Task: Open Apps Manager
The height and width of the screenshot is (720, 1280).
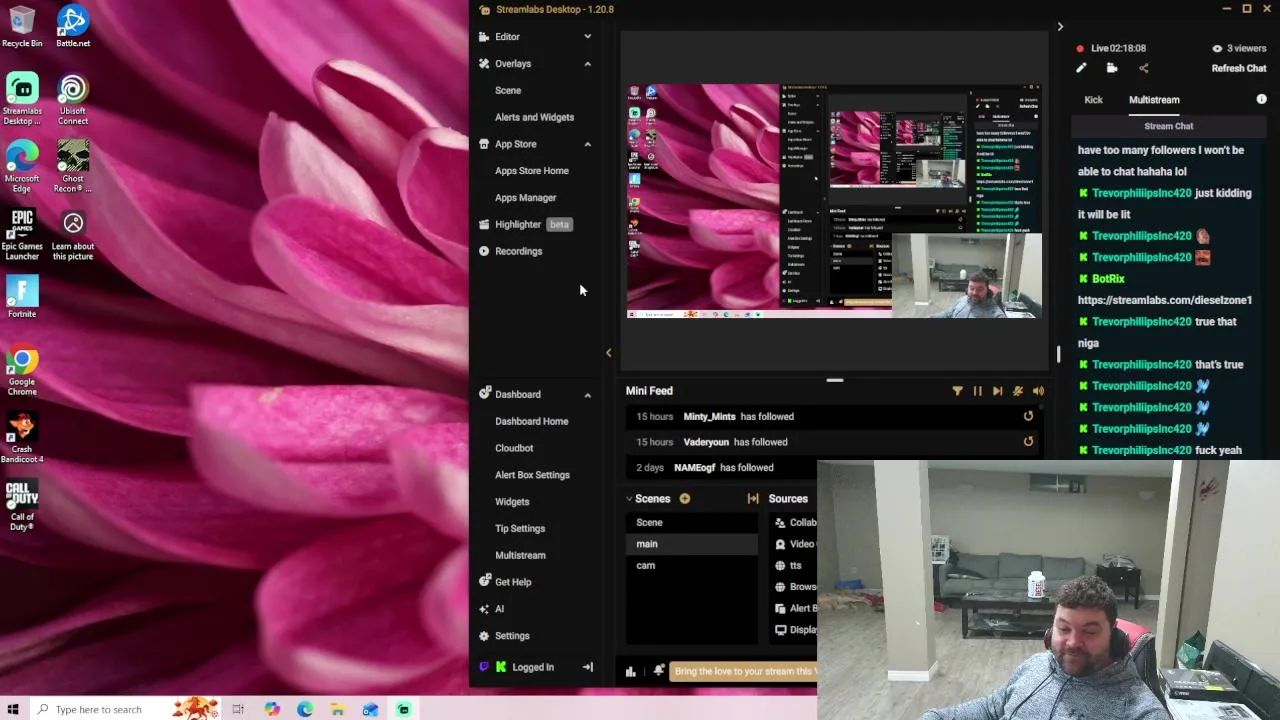Action: point(525,198)
